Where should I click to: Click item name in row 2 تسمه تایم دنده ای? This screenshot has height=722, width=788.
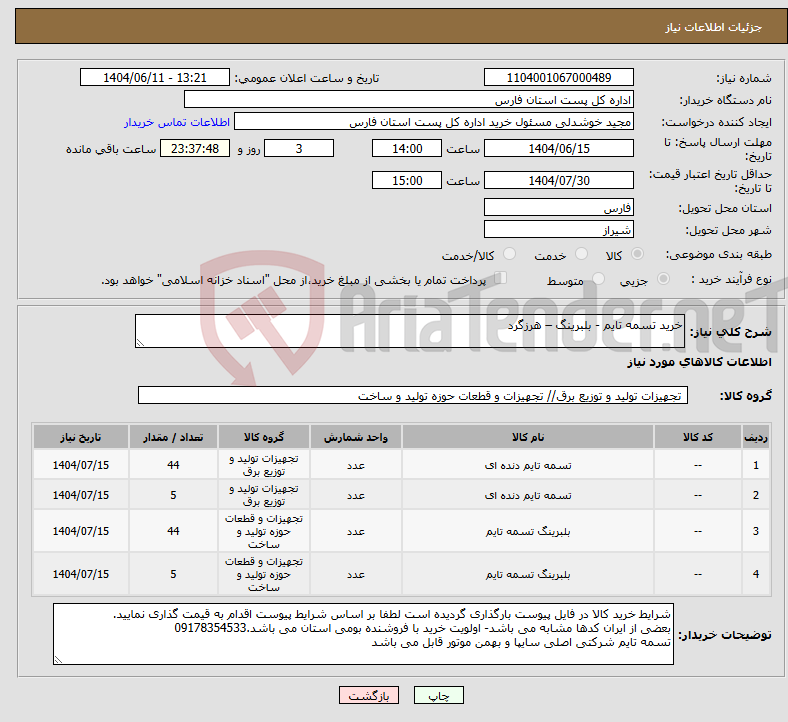(x=528, y=495)
